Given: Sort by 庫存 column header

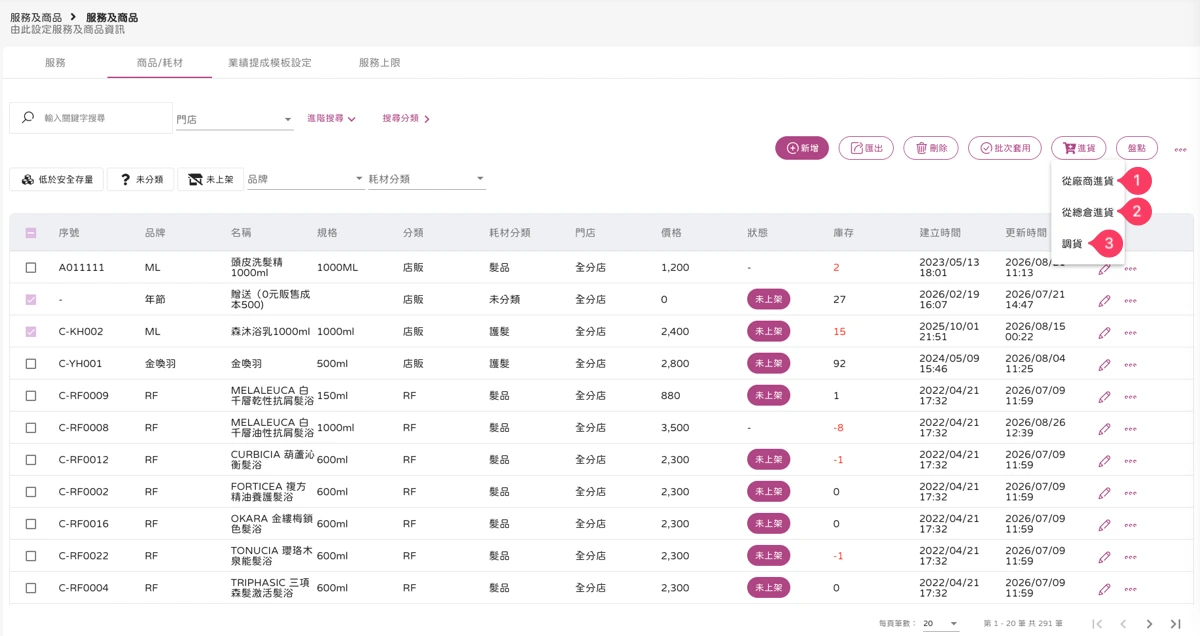Looking at the screenshot, I should 843,233.
